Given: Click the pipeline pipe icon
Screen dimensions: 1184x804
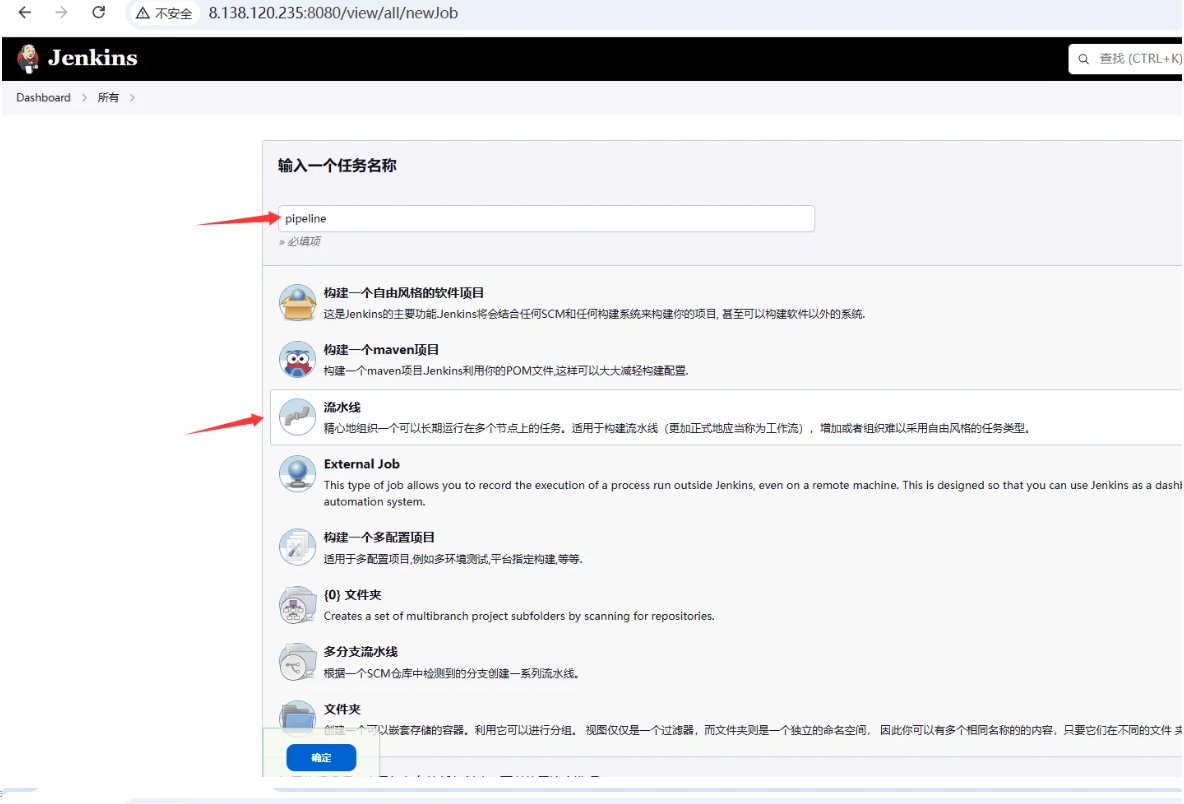Looking at the screenshot, I should (x=298, y=417).
